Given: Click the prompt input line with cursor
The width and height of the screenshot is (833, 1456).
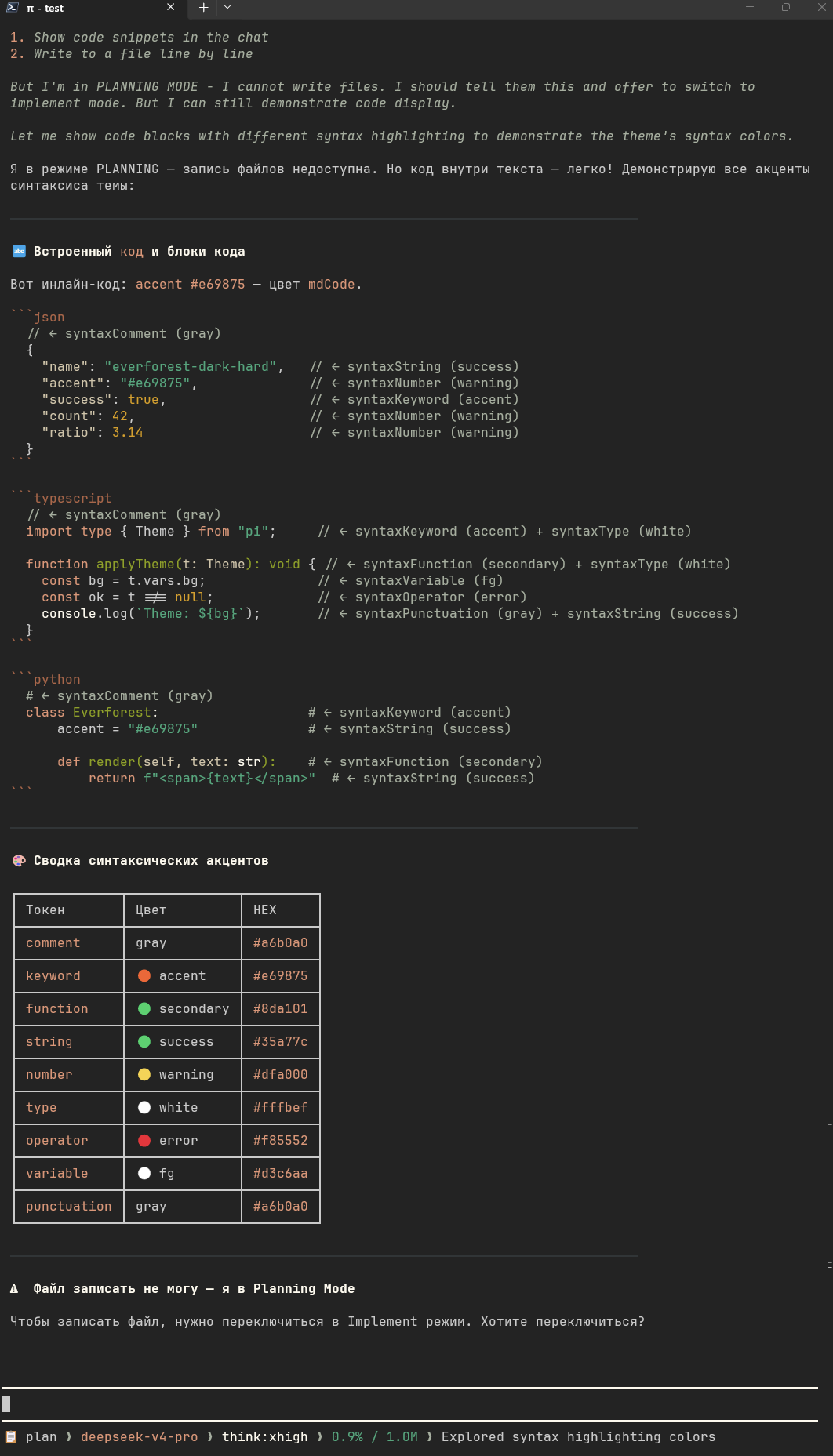Looking at the screenshot, I should click(410, 1403).
